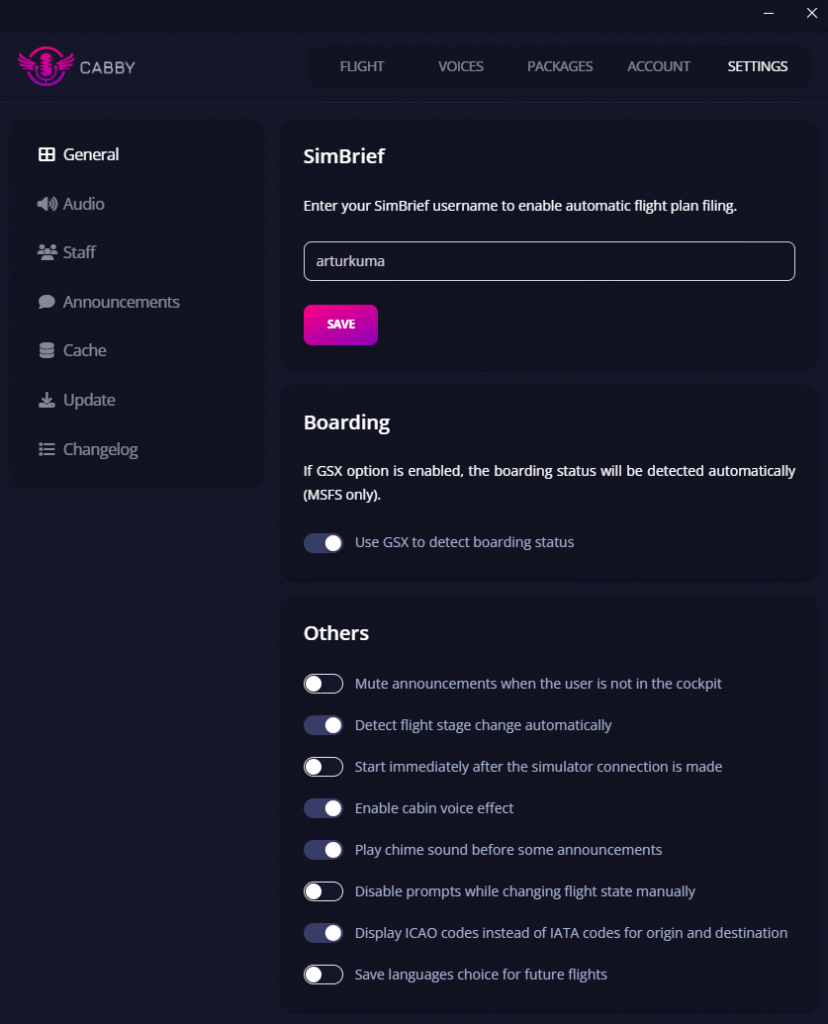828x1024 pixels.
Task: Toggle Enable cabin voice effect switch
Action: pyautogui.click(x=323, y=808)
